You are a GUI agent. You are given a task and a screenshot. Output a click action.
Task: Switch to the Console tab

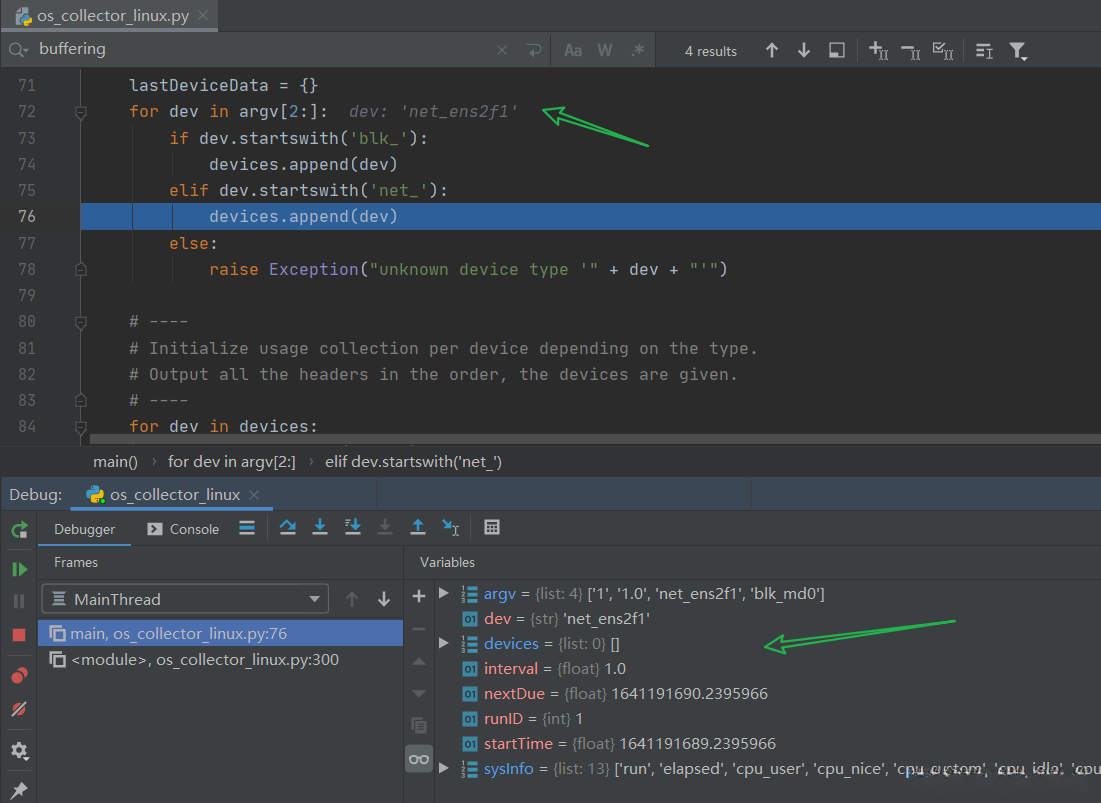[x=183, y=529]
